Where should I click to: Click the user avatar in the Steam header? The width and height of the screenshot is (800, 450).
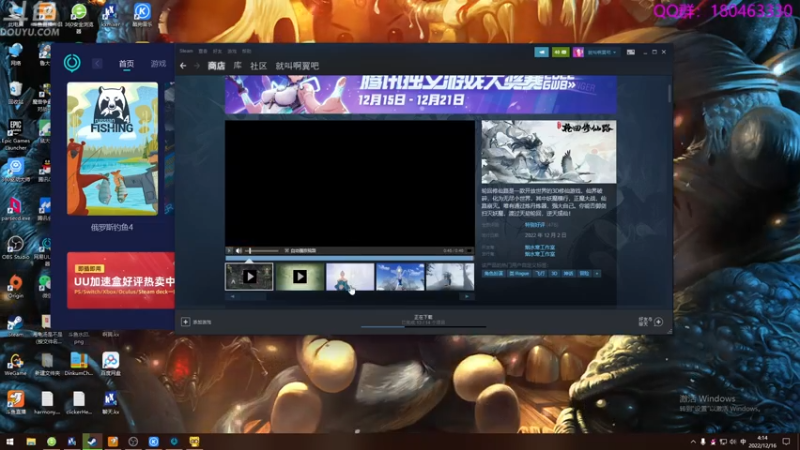pos(578,52)
